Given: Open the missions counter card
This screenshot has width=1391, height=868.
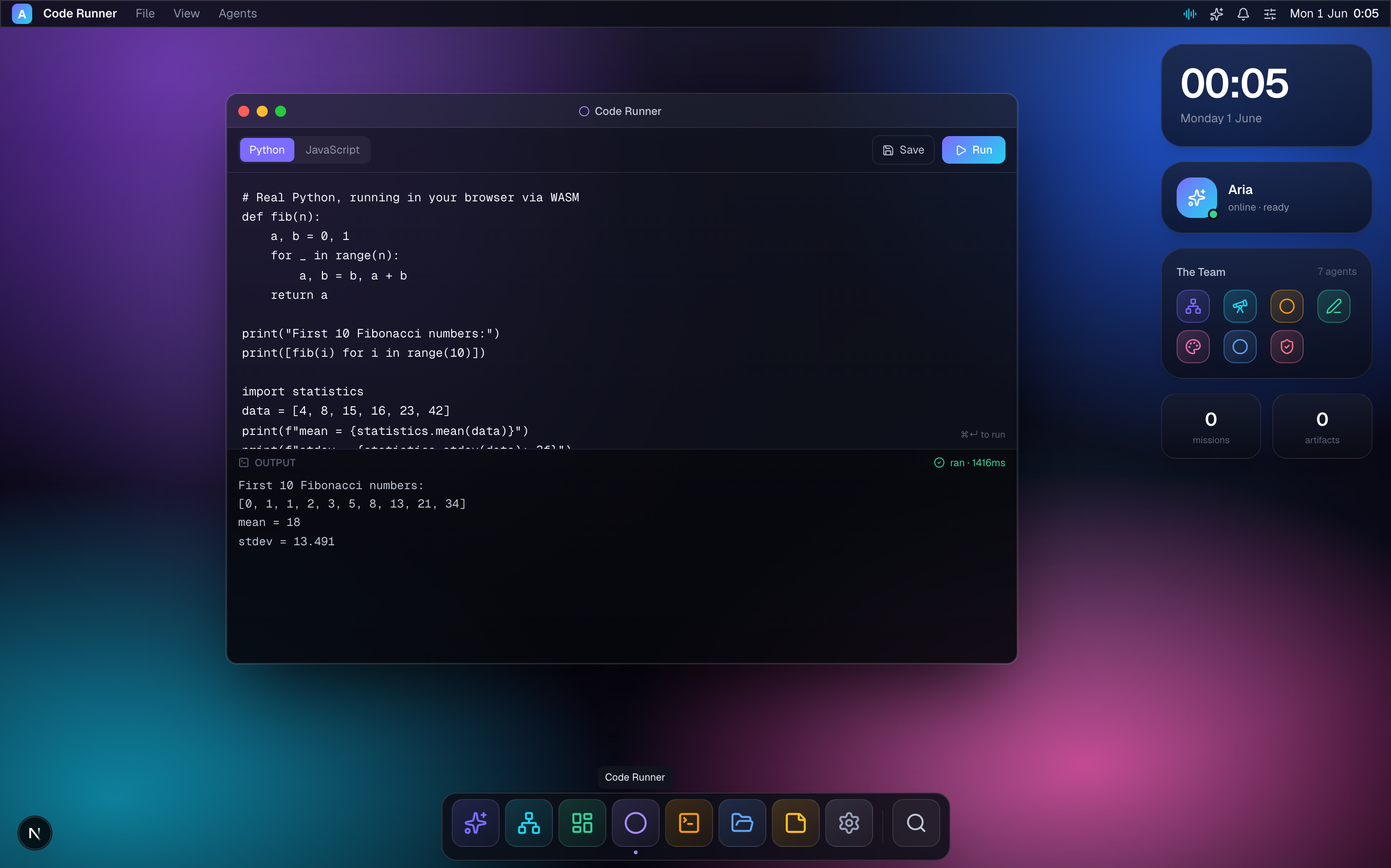Looking at the screenshot, I should pos(1211,426).
